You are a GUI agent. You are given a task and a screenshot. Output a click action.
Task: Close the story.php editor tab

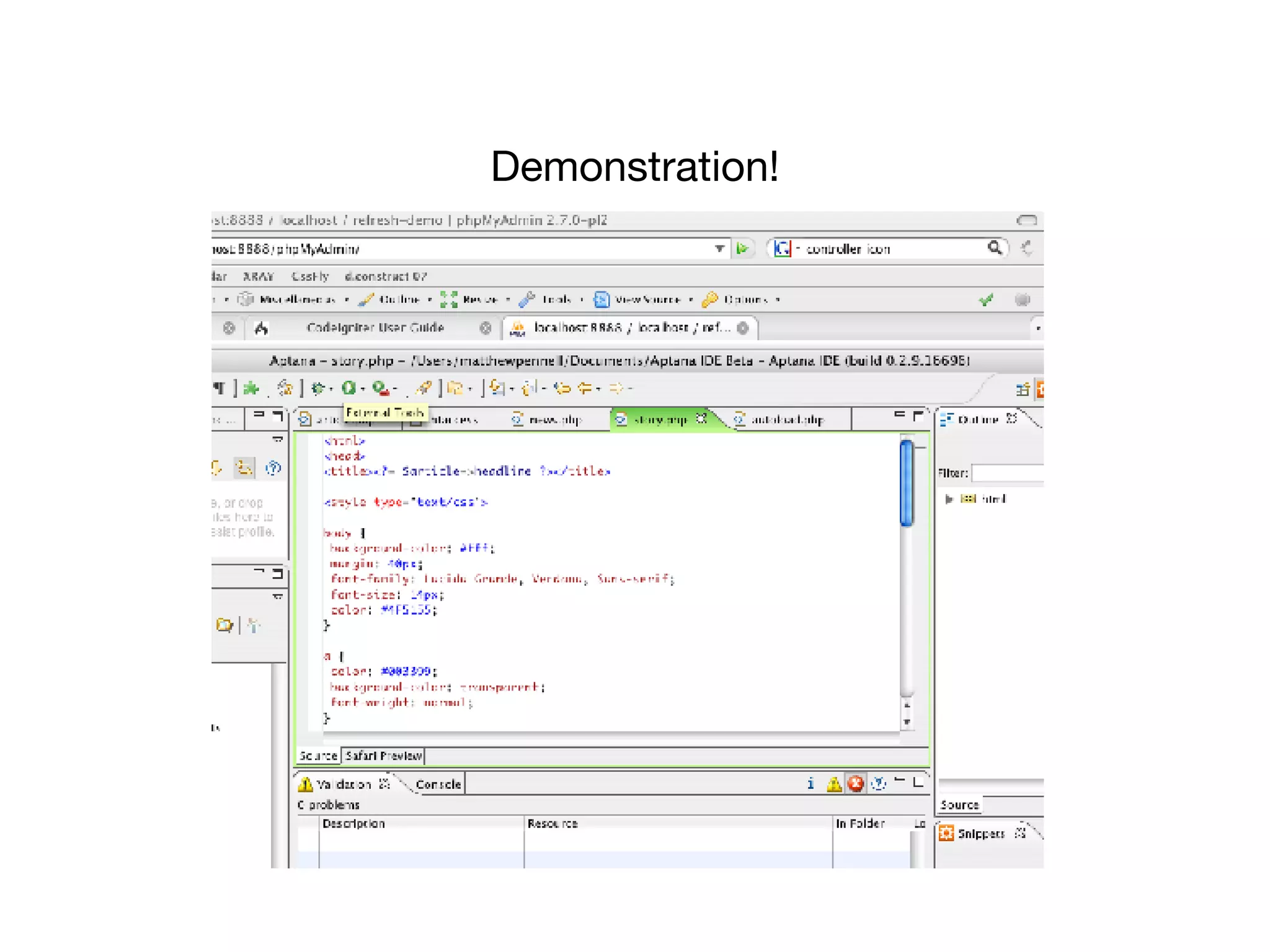pos(701,418)
